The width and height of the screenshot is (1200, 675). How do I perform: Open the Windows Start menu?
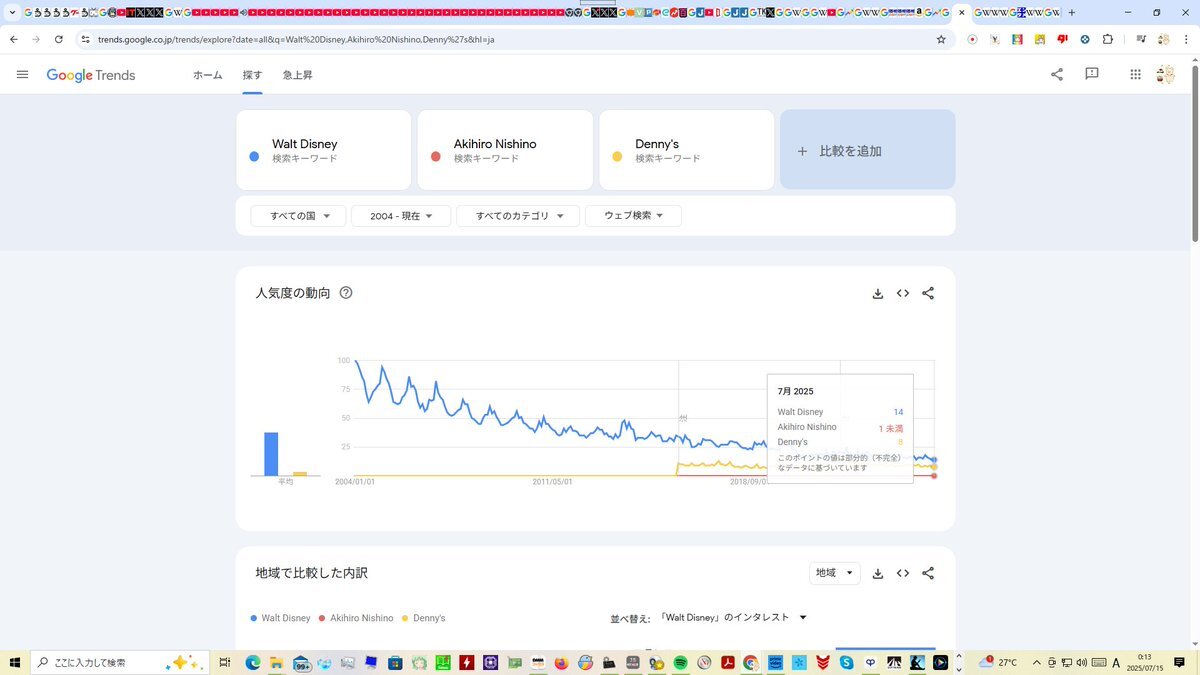tap(15, 662)
